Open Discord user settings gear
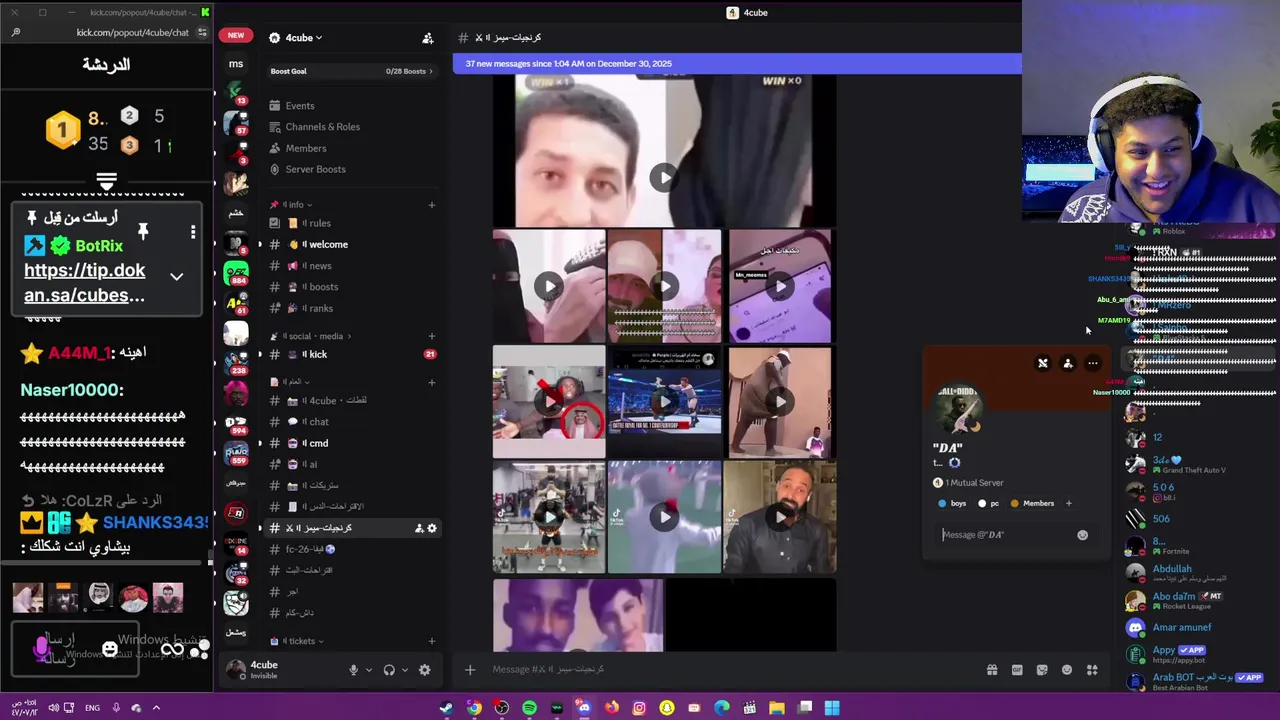Screen dimensions: 1280x720 point(425,670)
